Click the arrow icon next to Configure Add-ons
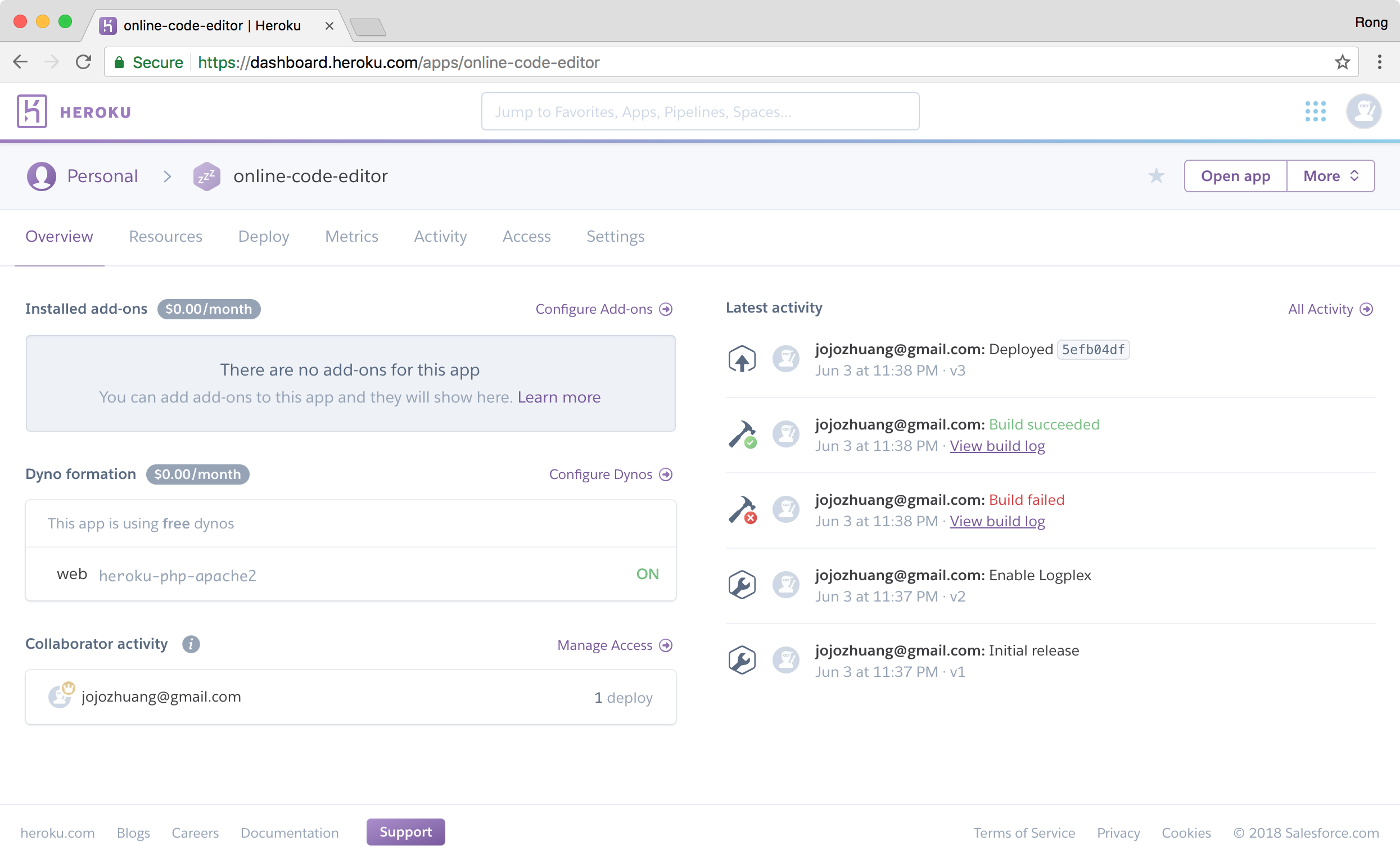Image resolution: width=1400 pixels, height=859 pixels. (666, 309)
